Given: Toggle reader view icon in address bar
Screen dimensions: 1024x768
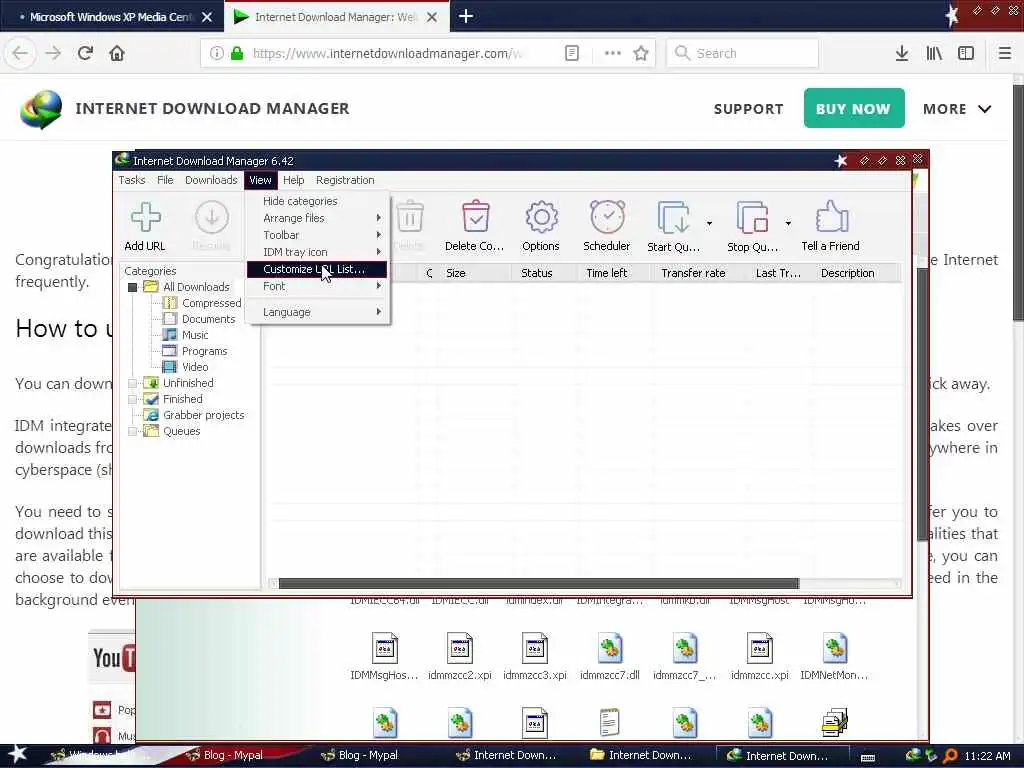Looking at the screenshot, I should (571, 53).
